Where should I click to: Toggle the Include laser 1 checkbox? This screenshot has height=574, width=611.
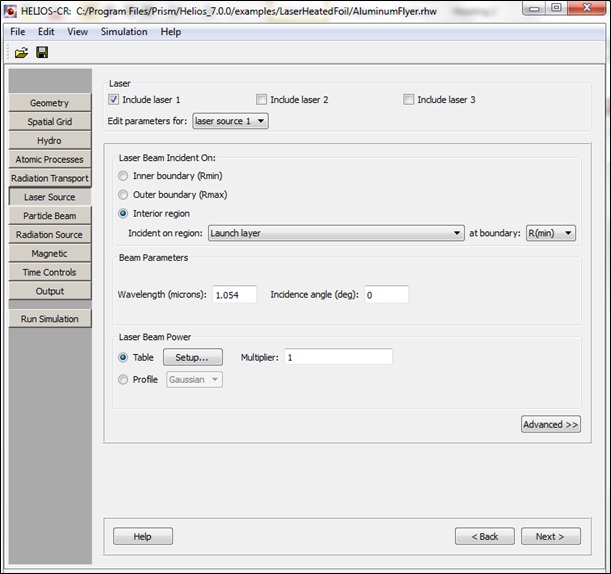[x=114, y=100]
